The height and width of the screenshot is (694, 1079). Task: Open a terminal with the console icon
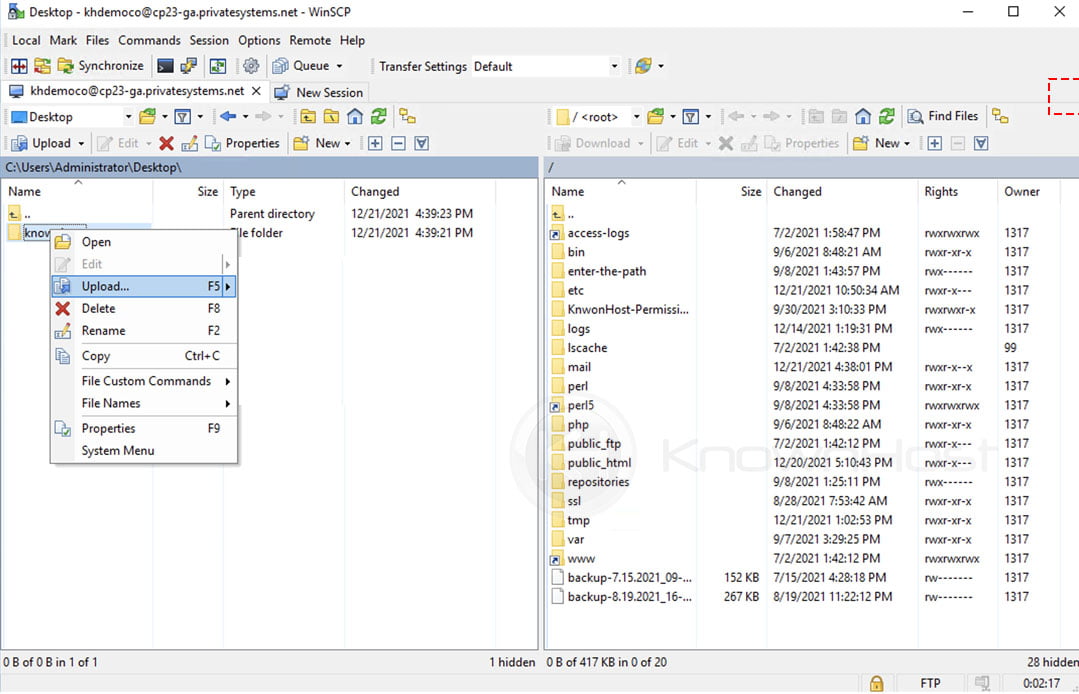tap(163, 66)
